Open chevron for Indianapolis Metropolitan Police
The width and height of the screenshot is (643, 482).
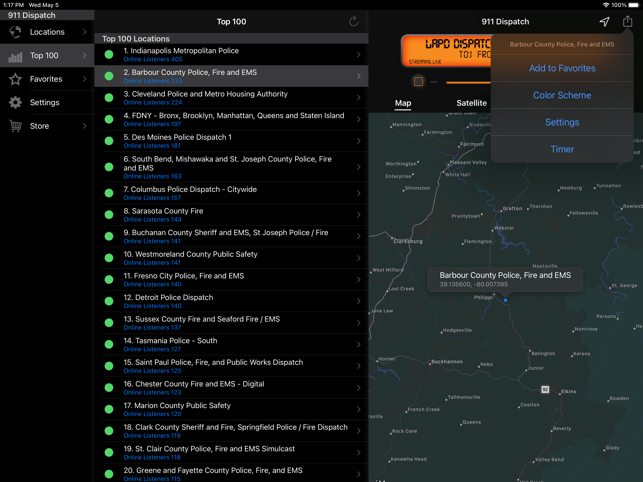point(358,55)
